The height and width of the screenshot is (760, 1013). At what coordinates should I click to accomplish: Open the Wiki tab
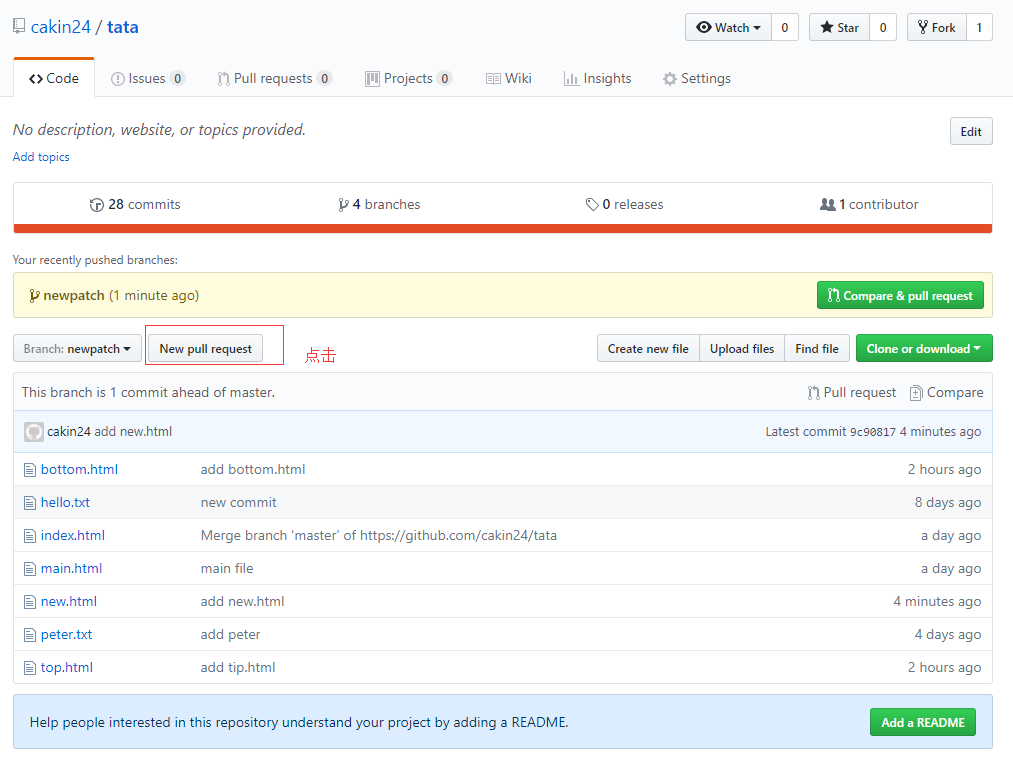coord(508,78)
